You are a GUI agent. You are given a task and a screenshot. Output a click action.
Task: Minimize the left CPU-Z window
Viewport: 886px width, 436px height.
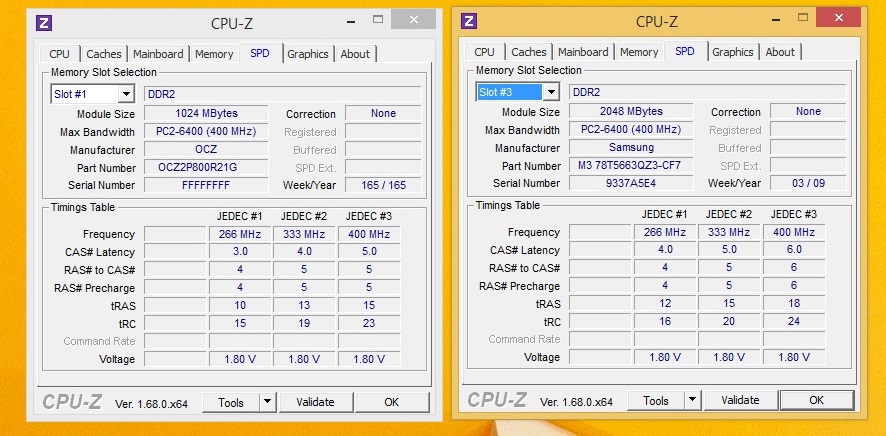[350, 20]
